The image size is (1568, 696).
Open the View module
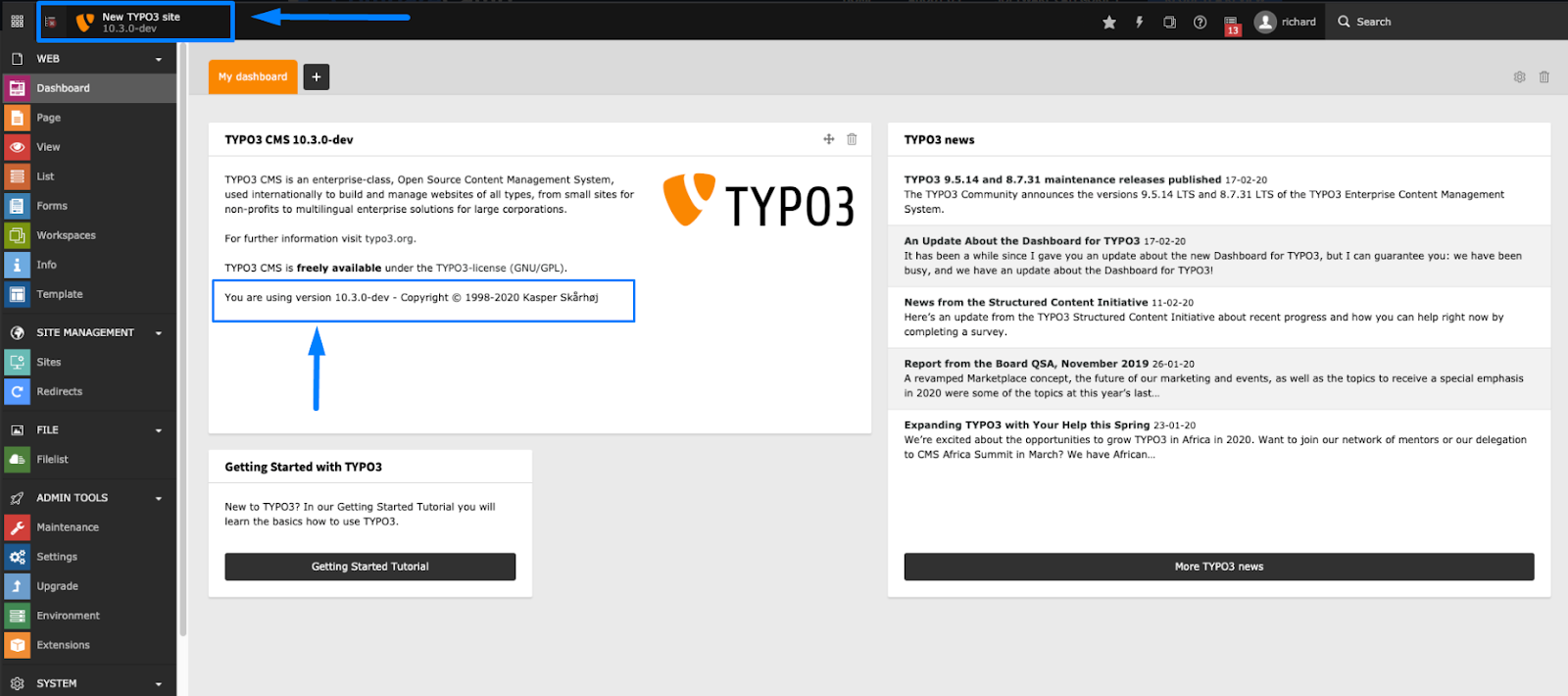(88, 147)
